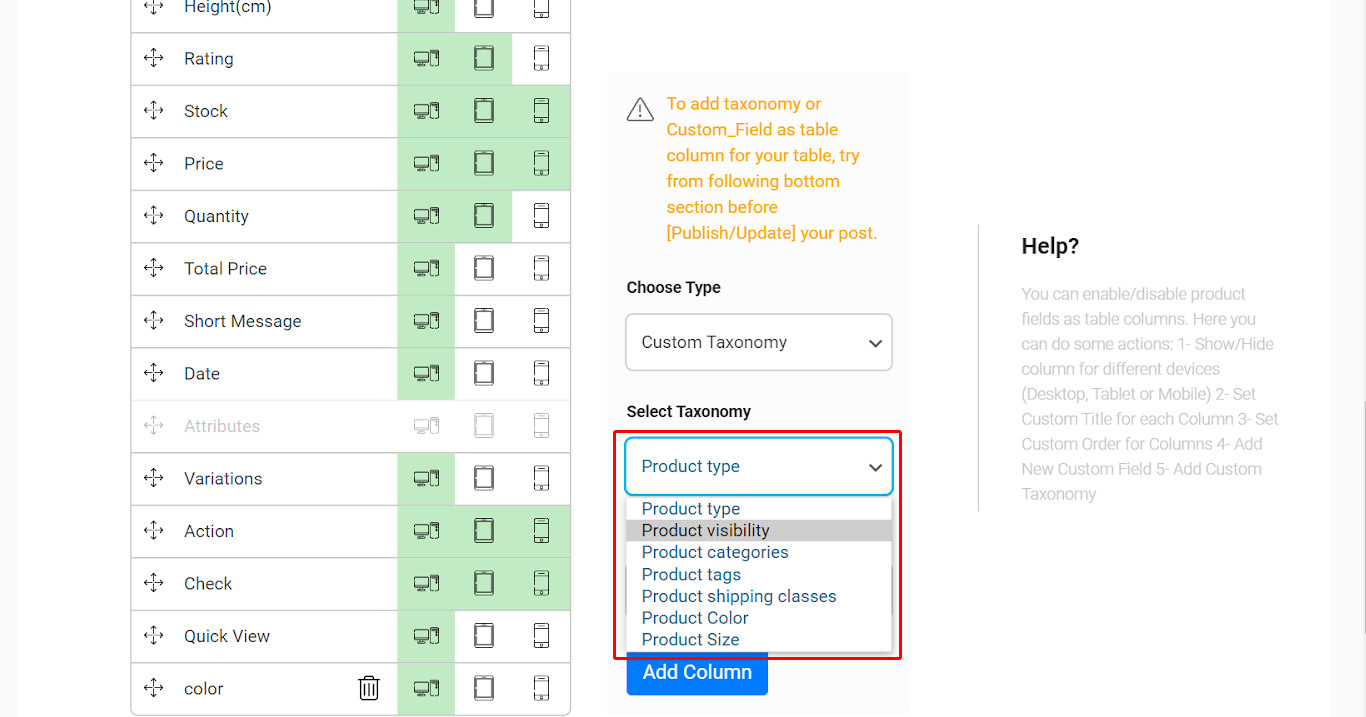Click the desktop icon on the Date row

[426, 373]
